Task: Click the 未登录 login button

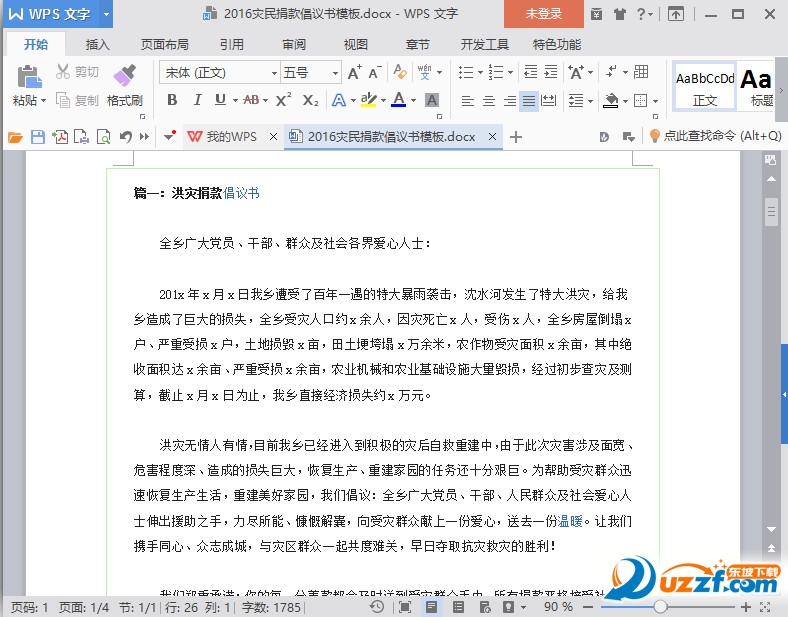Action: pos(544,14)
